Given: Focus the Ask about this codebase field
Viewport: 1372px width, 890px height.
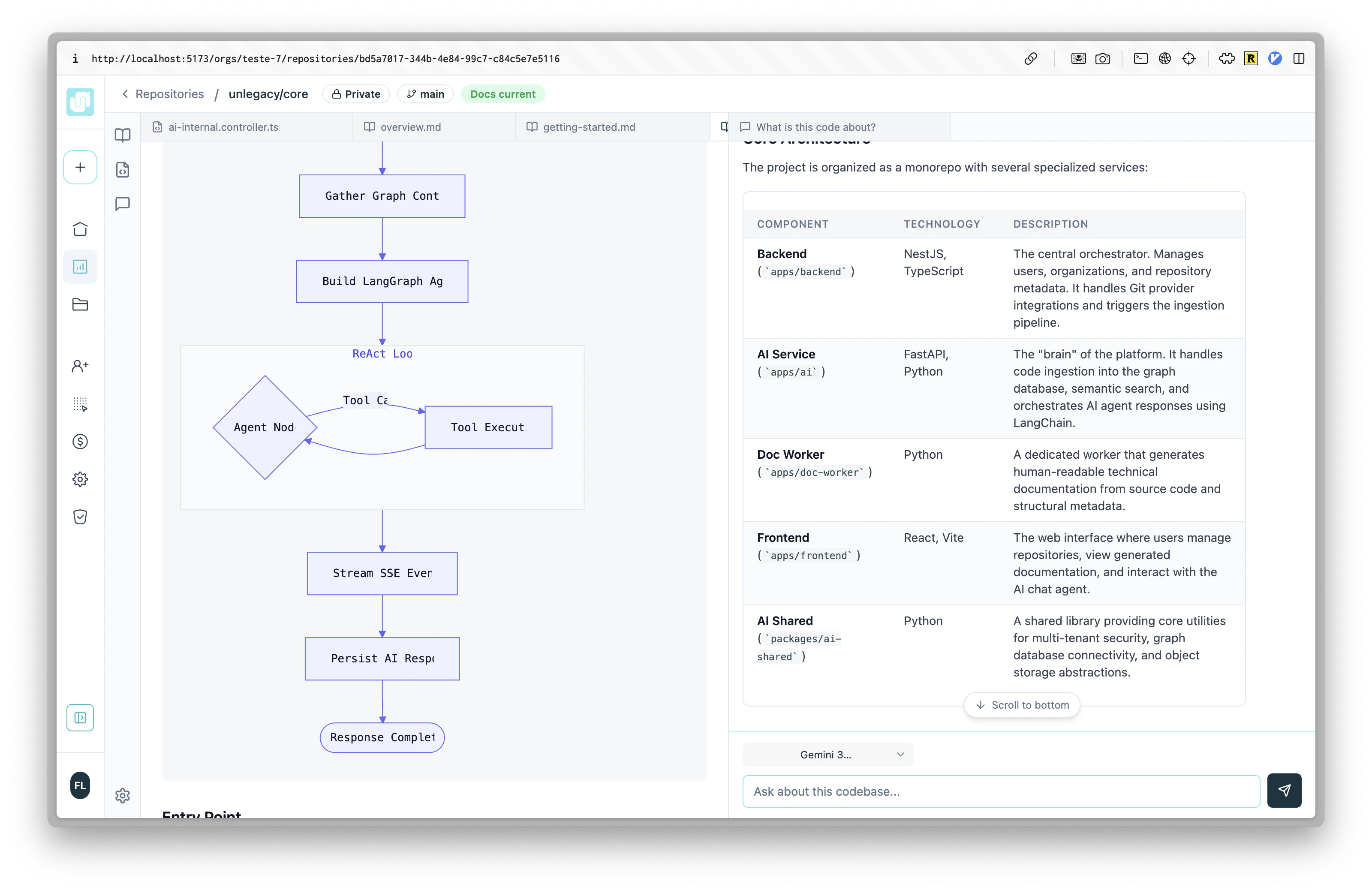Looking at the screenshot, I should pyautogui.click(x=1000, y=791).
